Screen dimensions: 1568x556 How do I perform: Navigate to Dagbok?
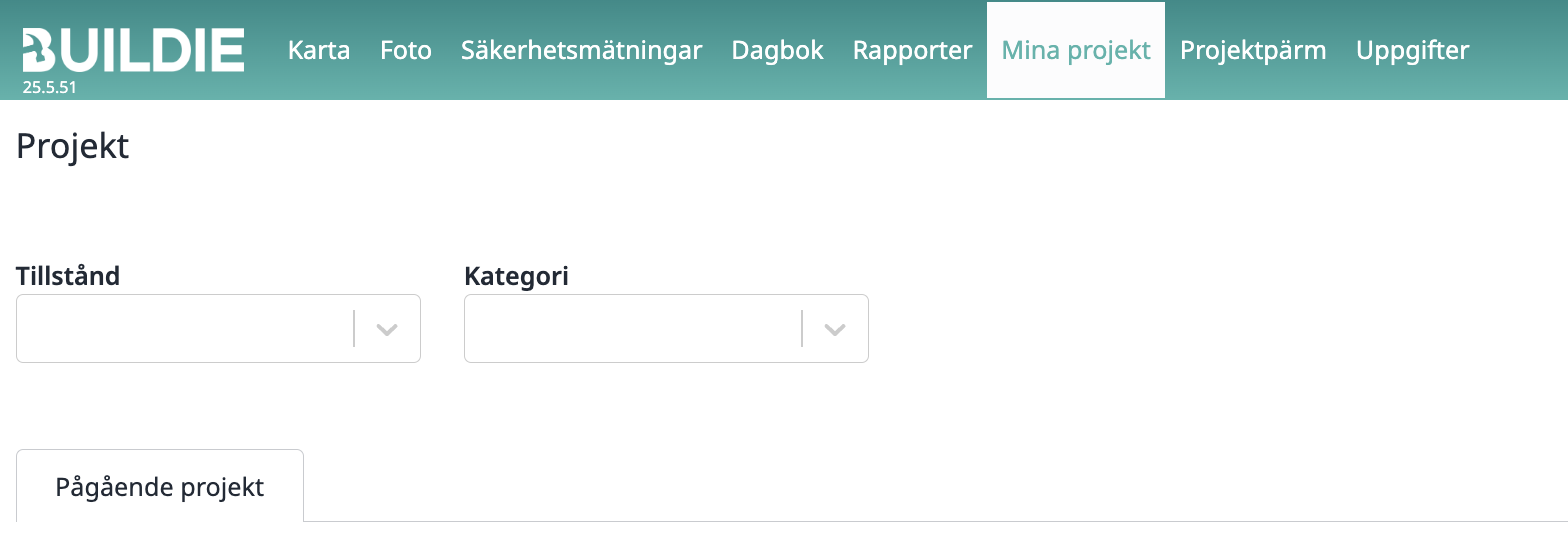tap(777, 50)
